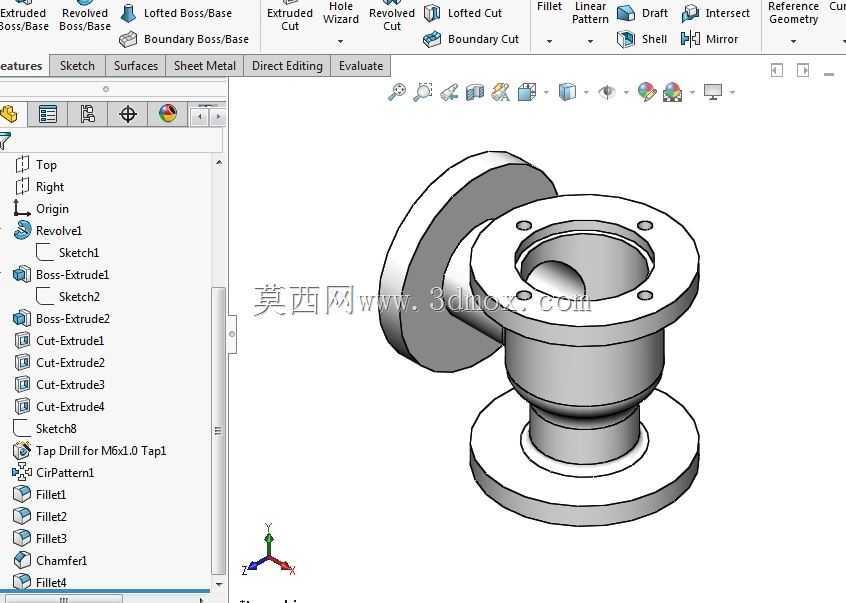Click the Previous View icon

pyautogui.click(x=449, y=92)
